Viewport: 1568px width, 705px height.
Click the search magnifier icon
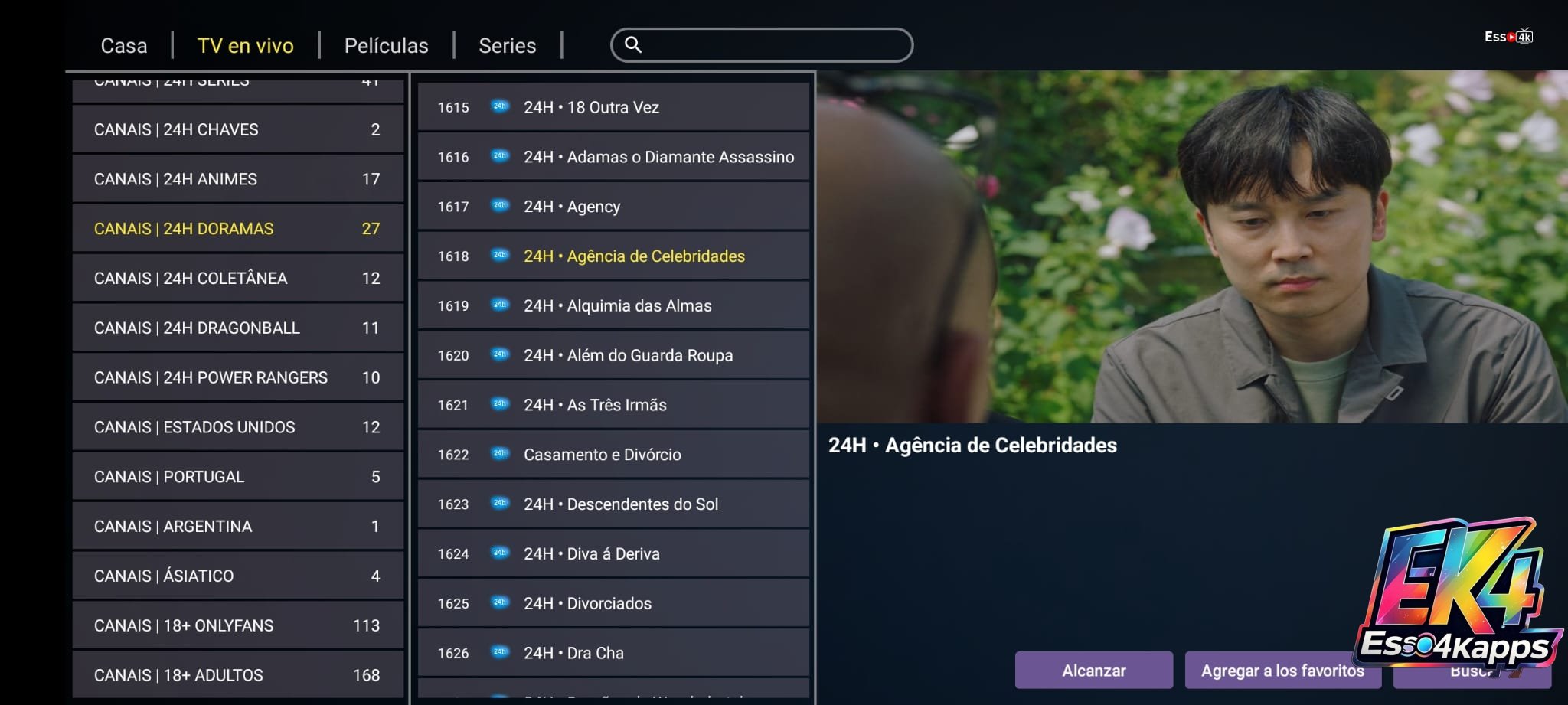point(633,44)
